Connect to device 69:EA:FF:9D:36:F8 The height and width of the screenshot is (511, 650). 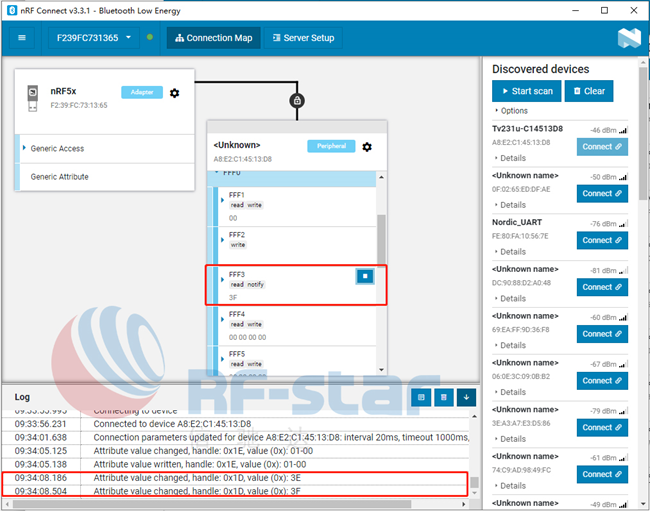pos(602,334)
